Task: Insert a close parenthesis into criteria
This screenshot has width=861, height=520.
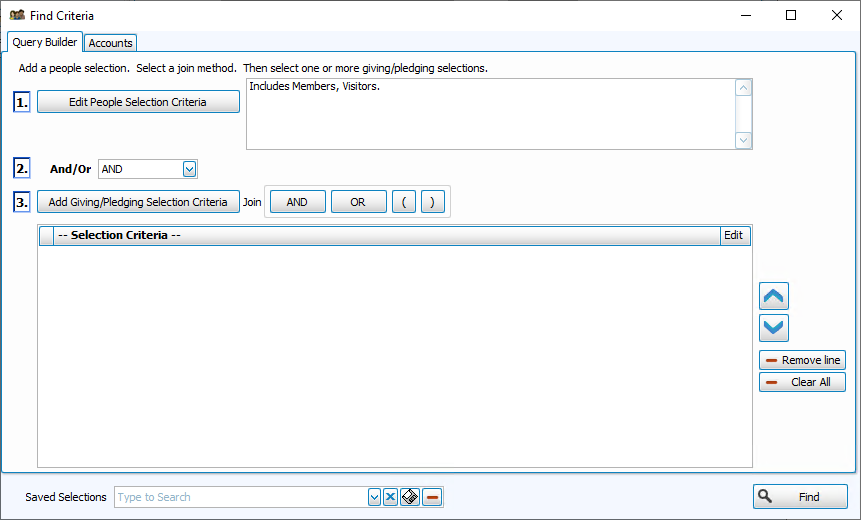Action: [x=432, y=202]
